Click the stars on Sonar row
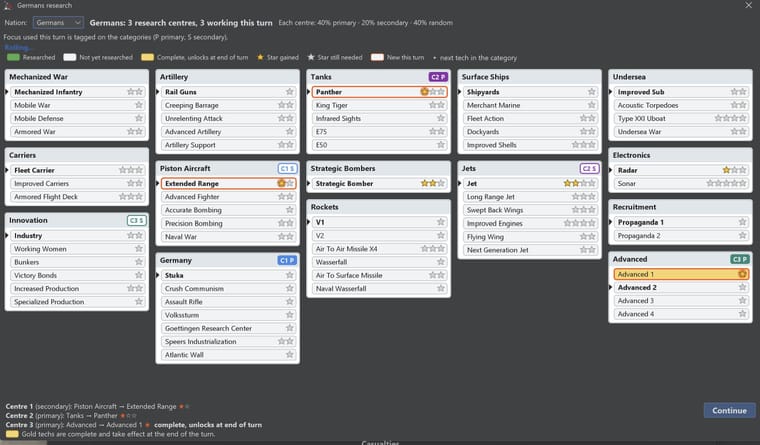The image size is (760, 445). click(726, 183)
